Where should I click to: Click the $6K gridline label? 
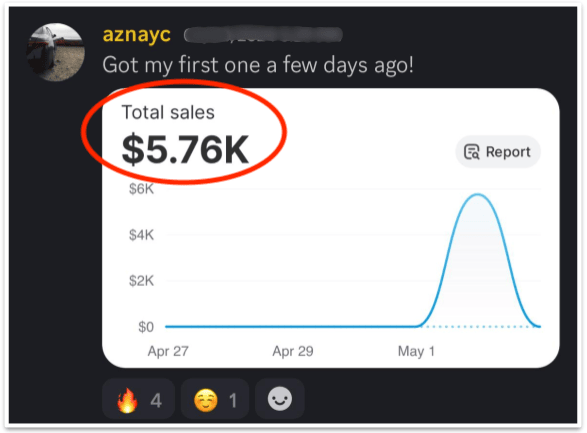point(142,189)
